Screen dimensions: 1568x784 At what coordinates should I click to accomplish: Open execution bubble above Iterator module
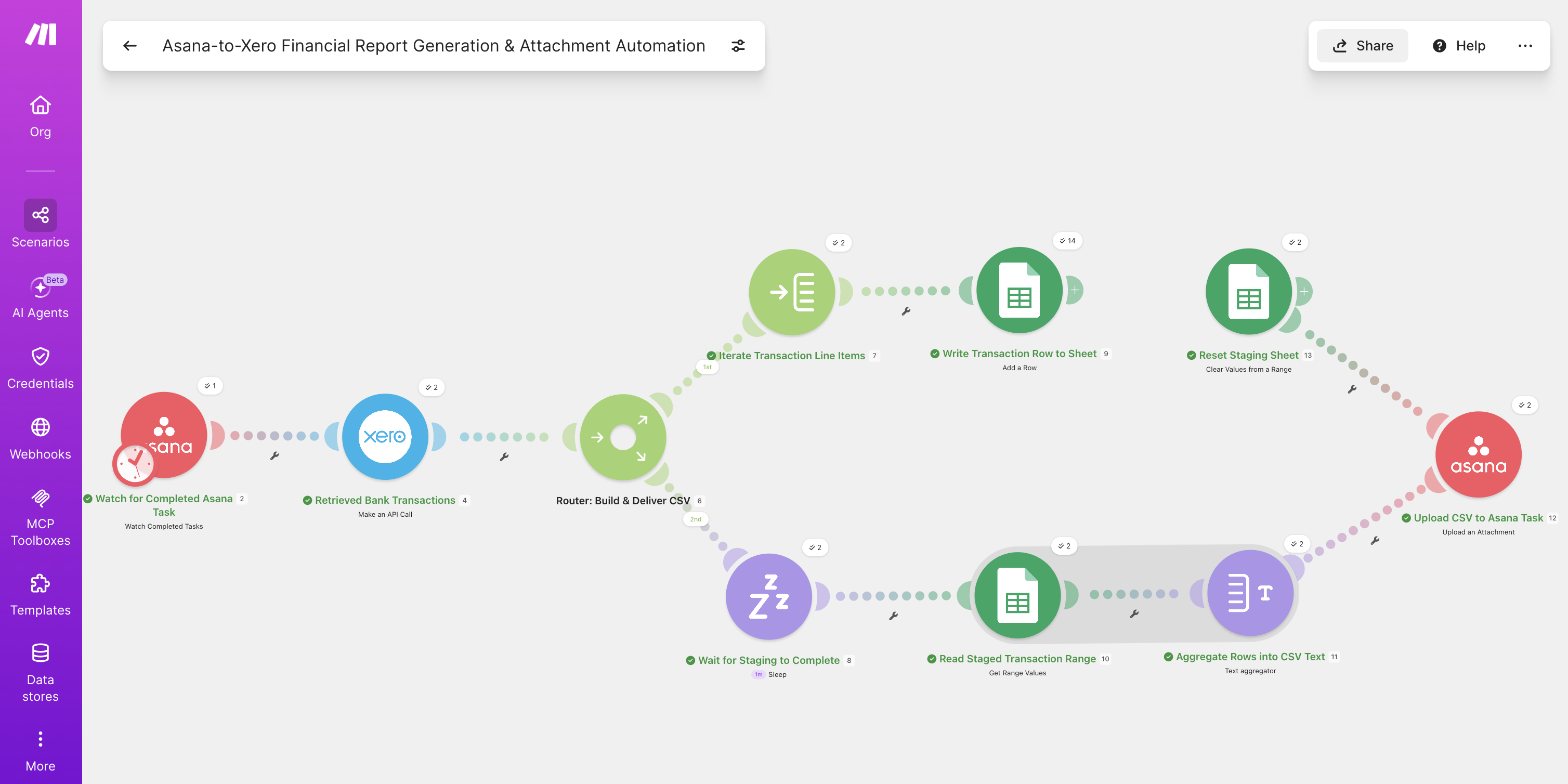point(838,243)
